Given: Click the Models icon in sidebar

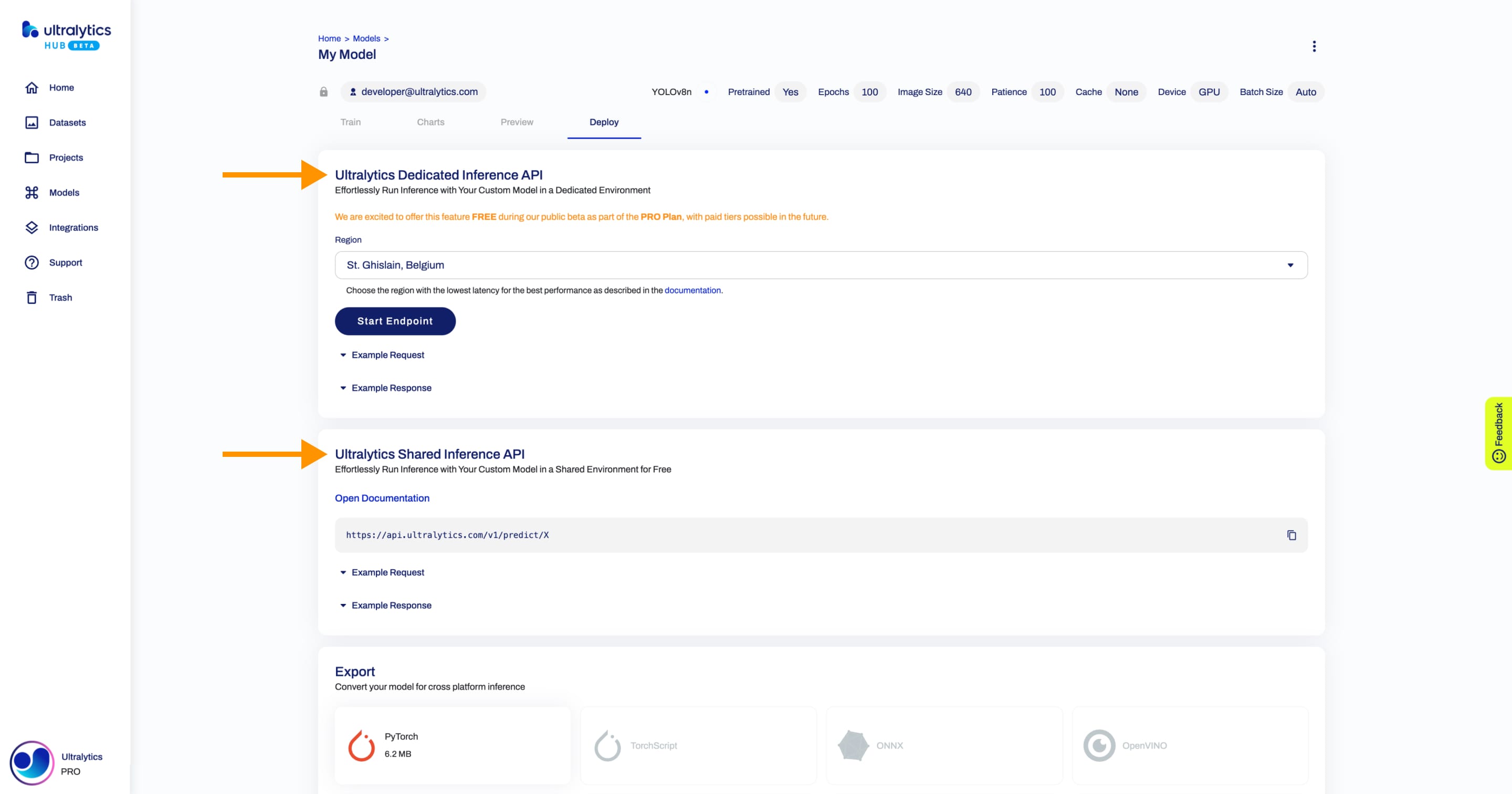Looking at the screenshot, I should (x=31, y=192).
